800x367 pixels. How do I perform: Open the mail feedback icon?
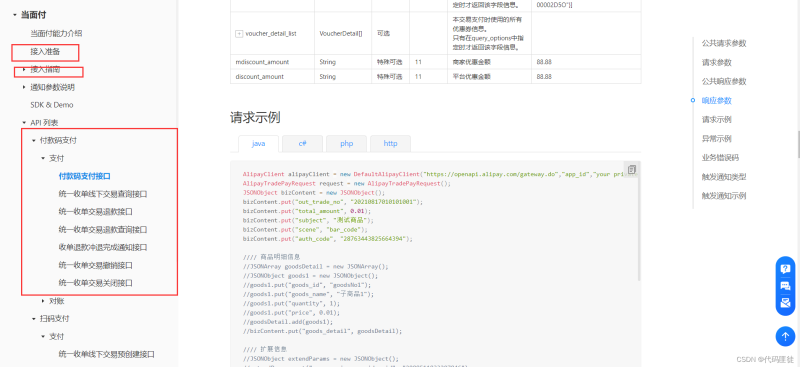point(785,303)
